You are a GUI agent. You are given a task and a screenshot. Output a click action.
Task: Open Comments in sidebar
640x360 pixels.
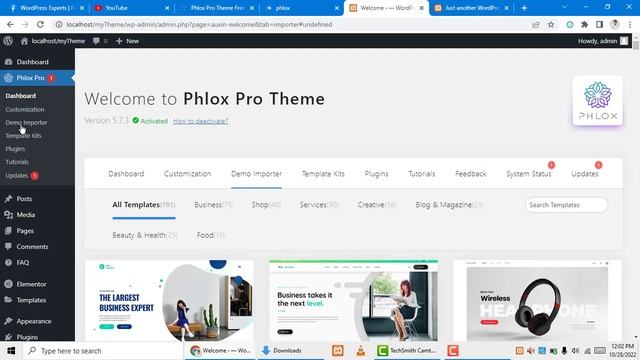pos(32,247)
